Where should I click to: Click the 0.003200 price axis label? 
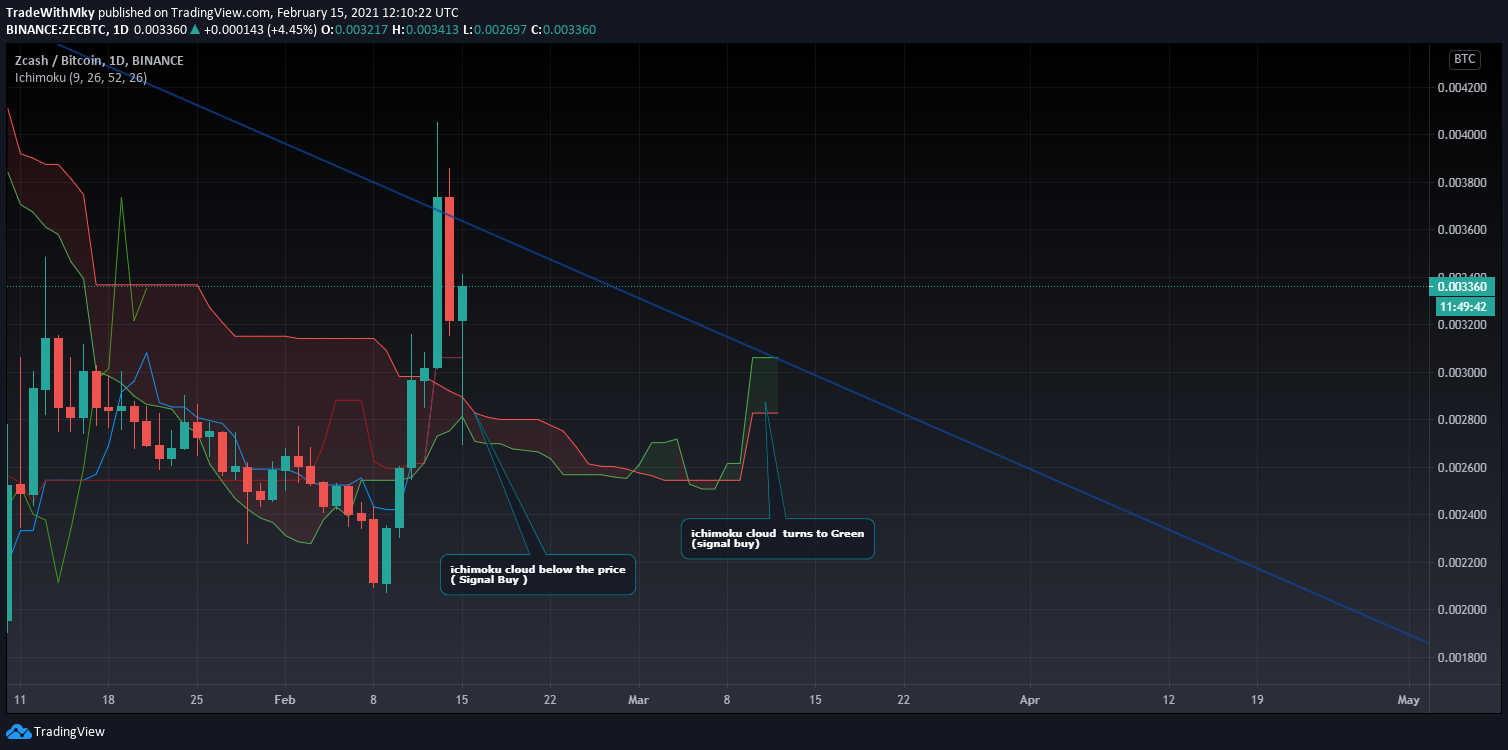click(x=1461, y=325)
